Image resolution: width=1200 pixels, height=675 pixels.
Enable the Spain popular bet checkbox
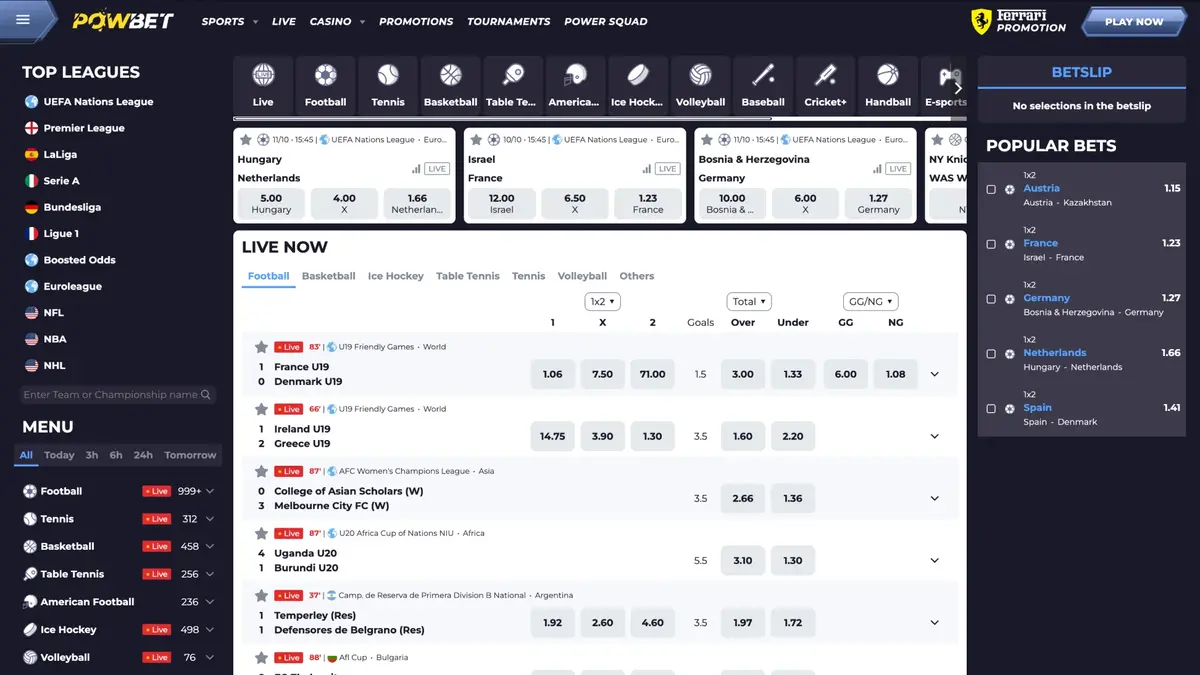click(991, 409)
